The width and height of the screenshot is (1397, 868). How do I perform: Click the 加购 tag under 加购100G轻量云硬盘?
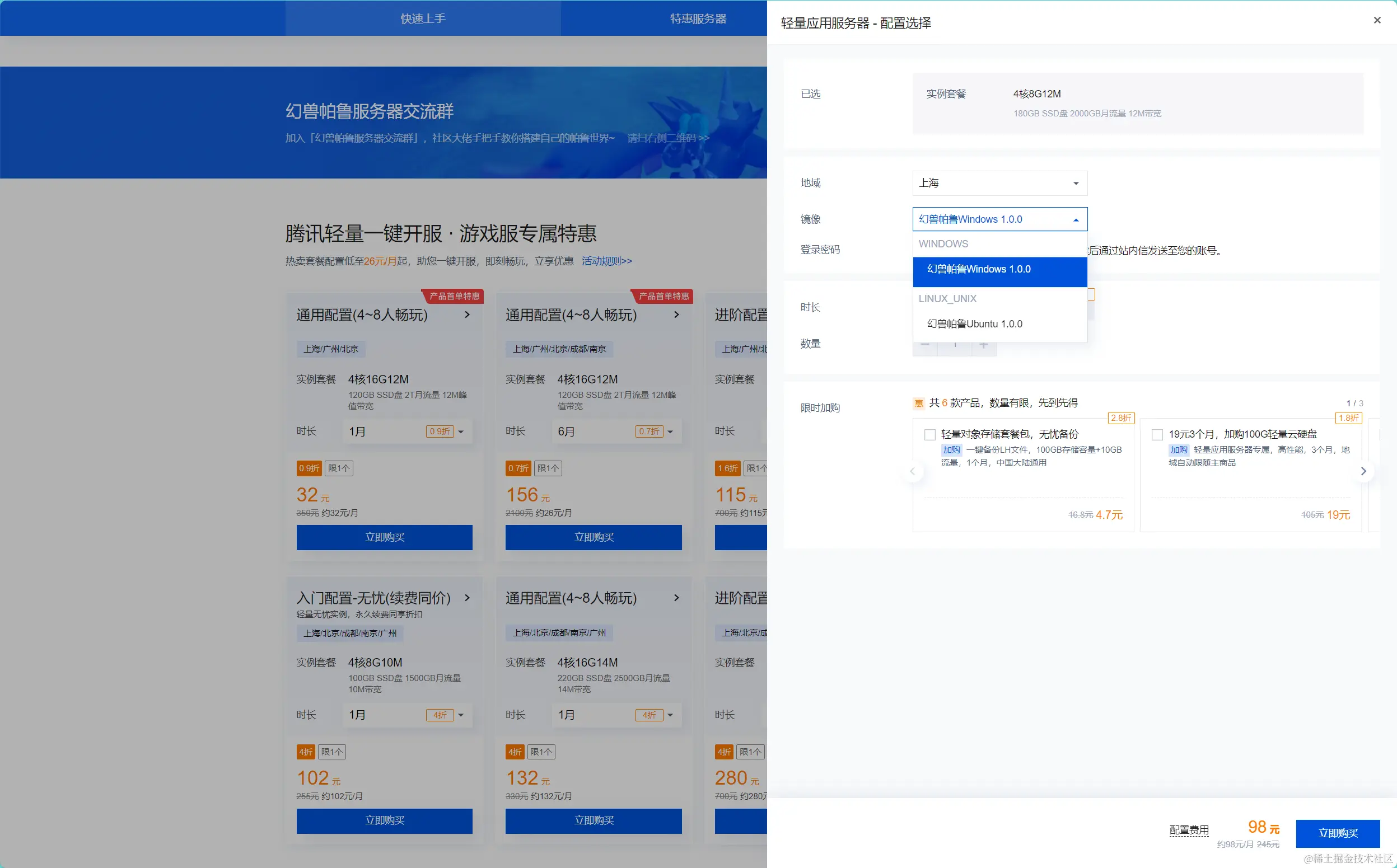point(1178,450)
